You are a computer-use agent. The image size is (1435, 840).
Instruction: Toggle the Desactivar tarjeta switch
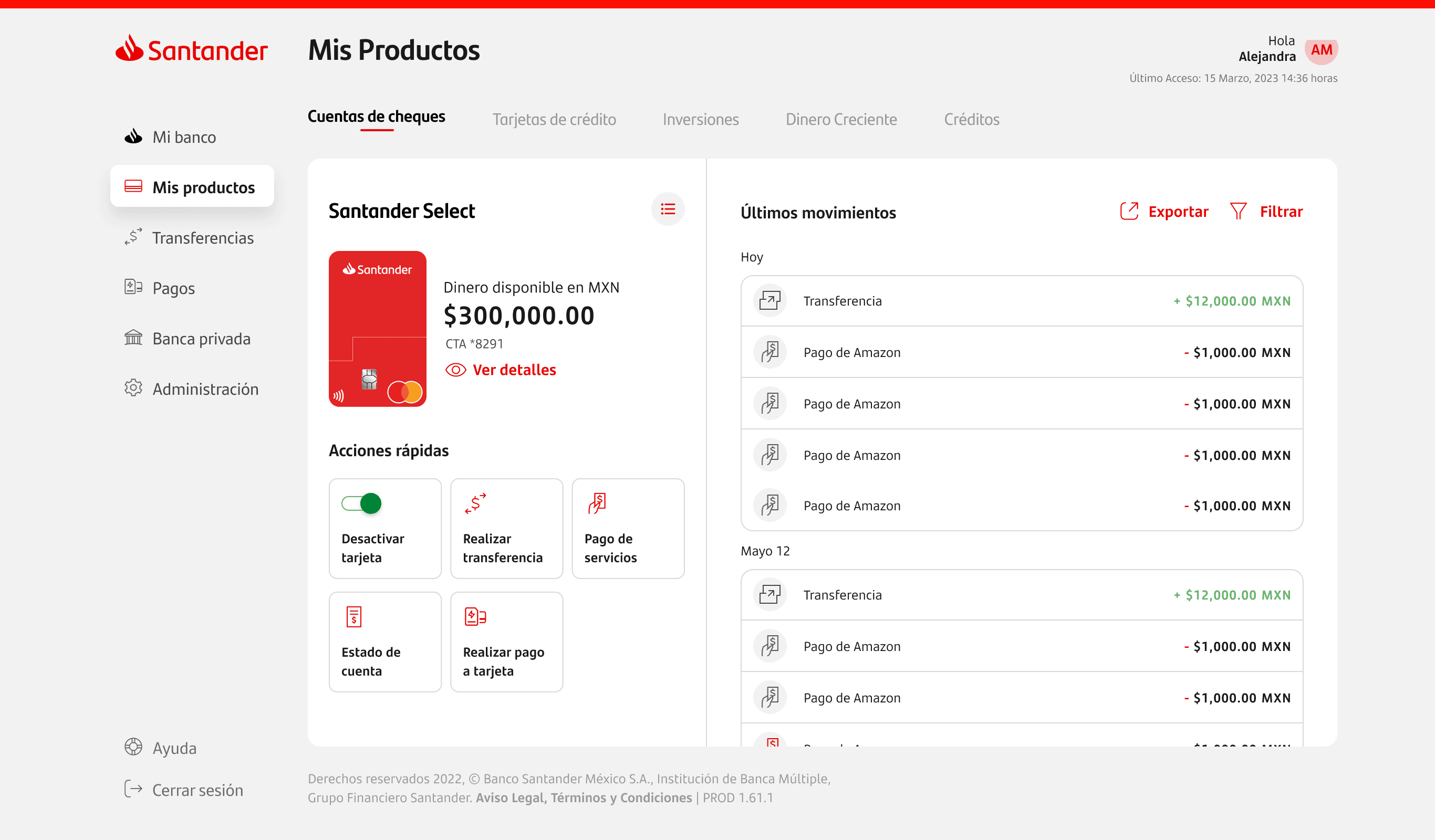click(361, 503)
